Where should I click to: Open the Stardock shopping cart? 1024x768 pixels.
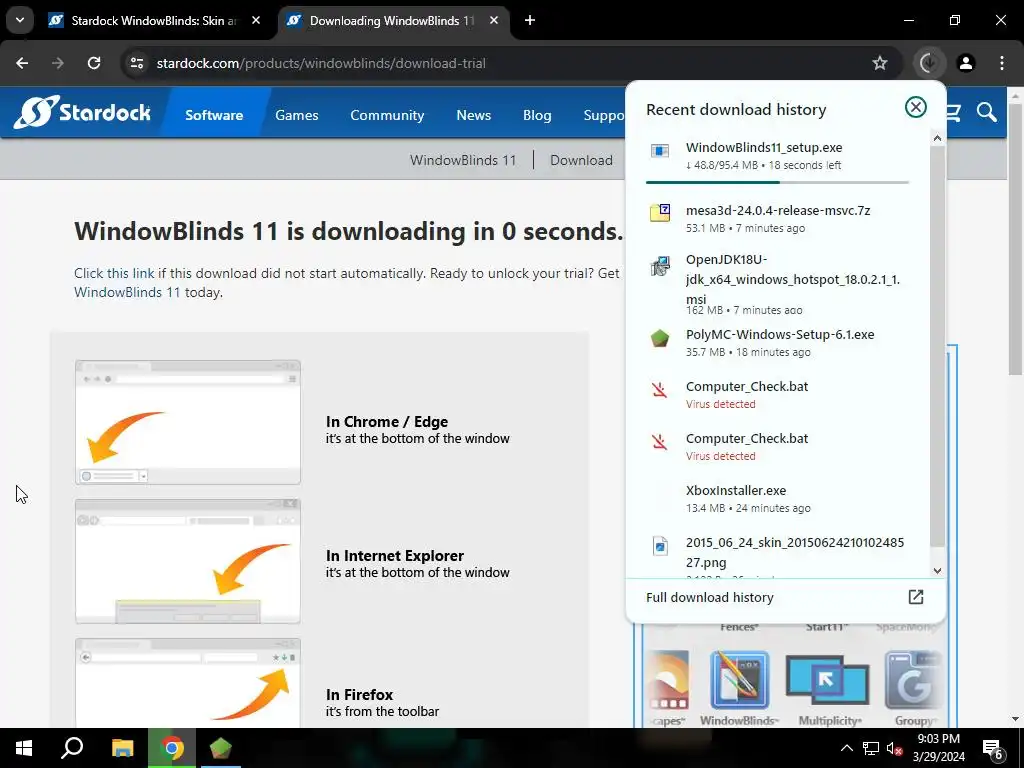pyautogui.click(x=953, y=112)
